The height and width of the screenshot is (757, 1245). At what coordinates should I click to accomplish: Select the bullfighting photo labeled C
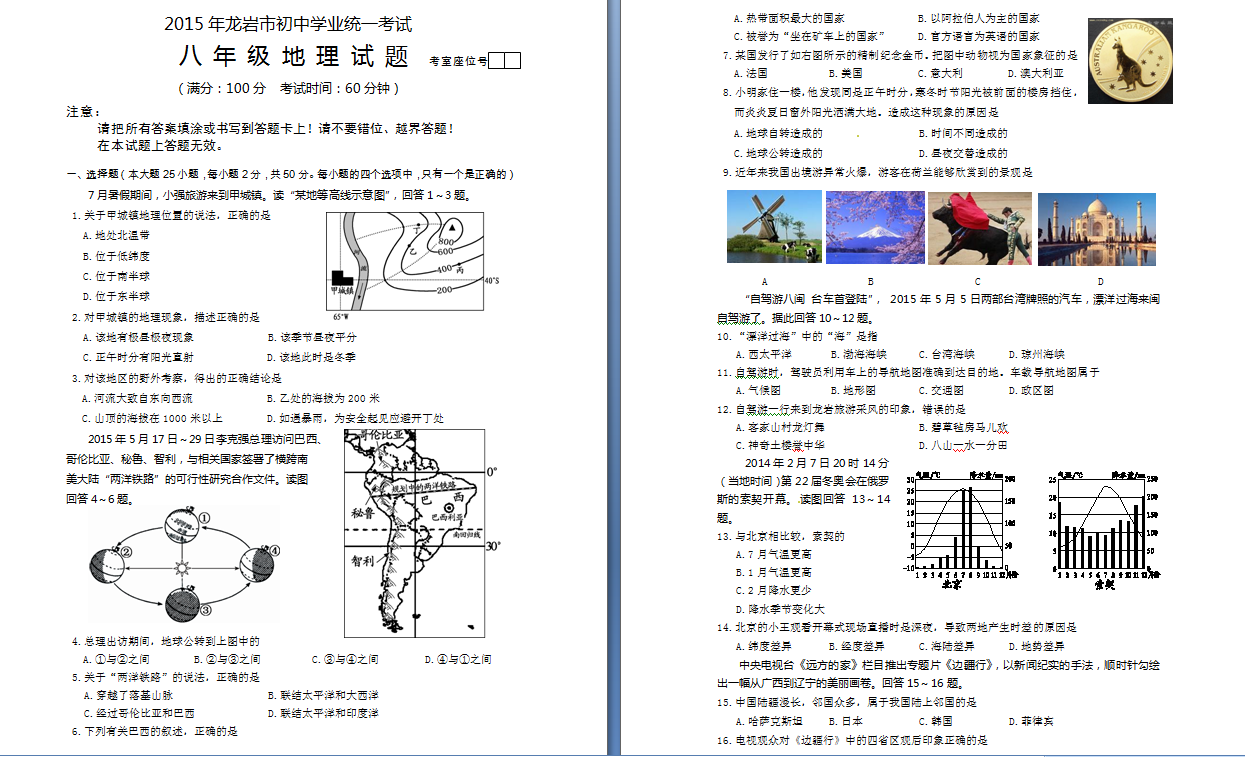pos(979,228)
